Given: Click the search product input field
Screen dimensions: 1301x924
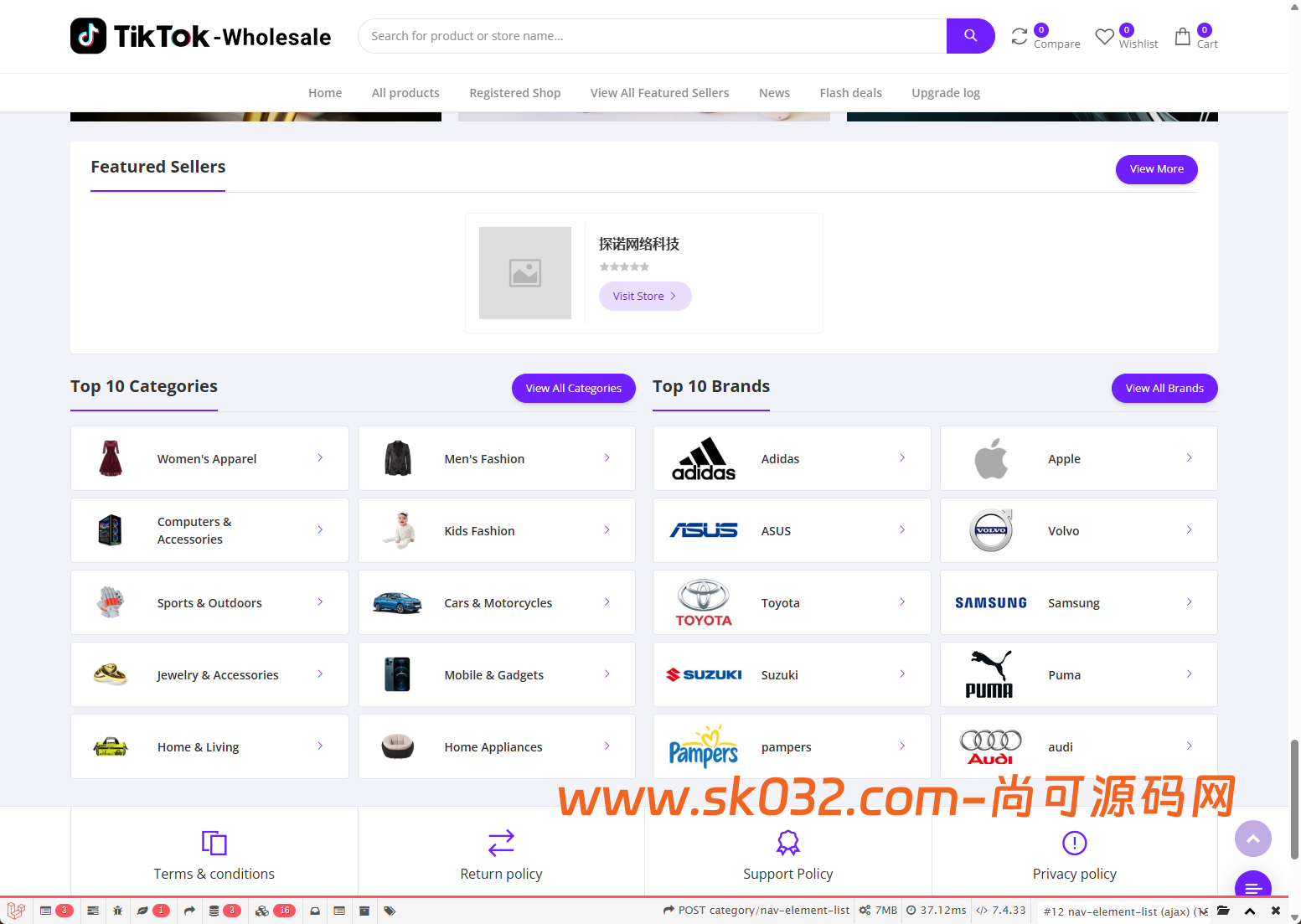Looking at the screenshot, I should click(653, 36).
